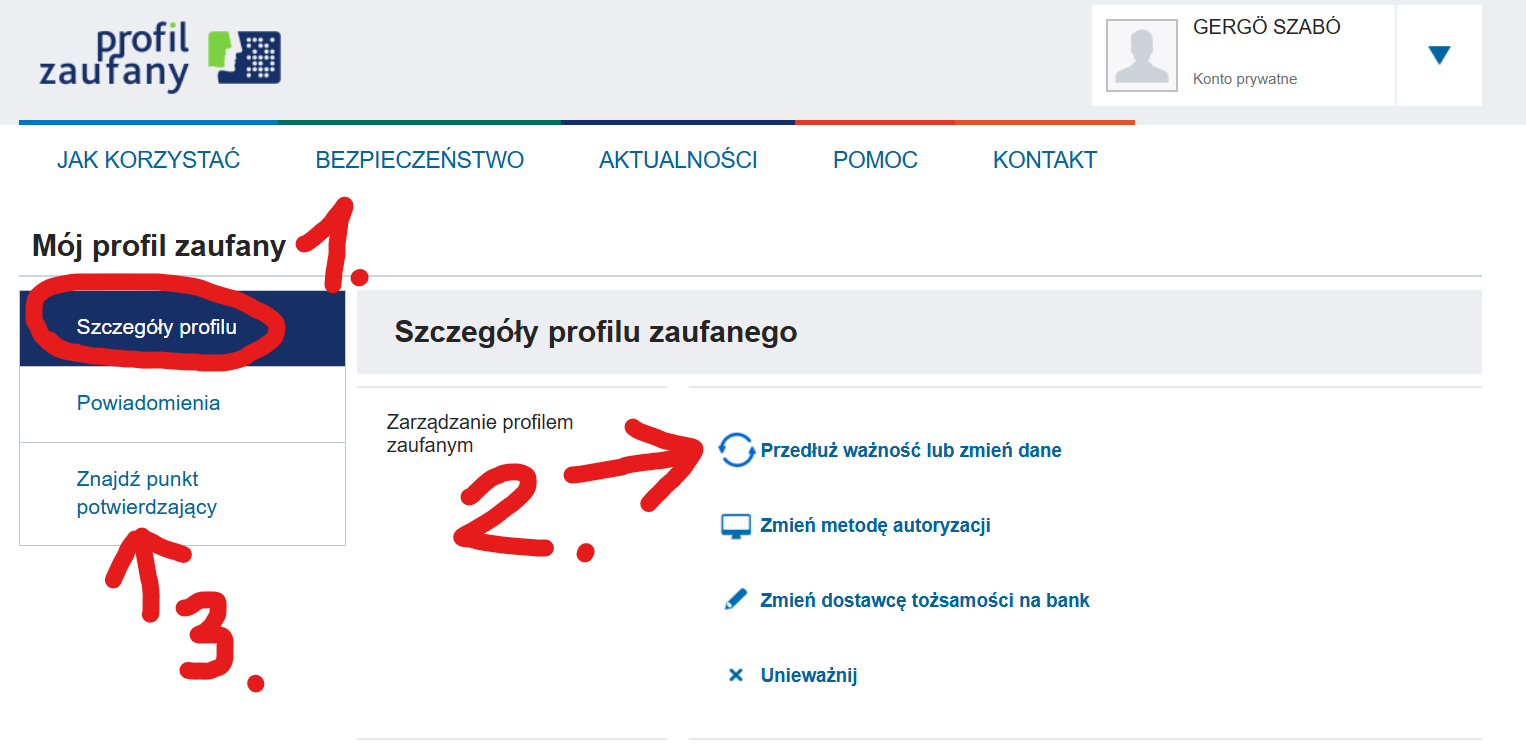Select Szczegóły profilu in sidebar

[182, 328]
